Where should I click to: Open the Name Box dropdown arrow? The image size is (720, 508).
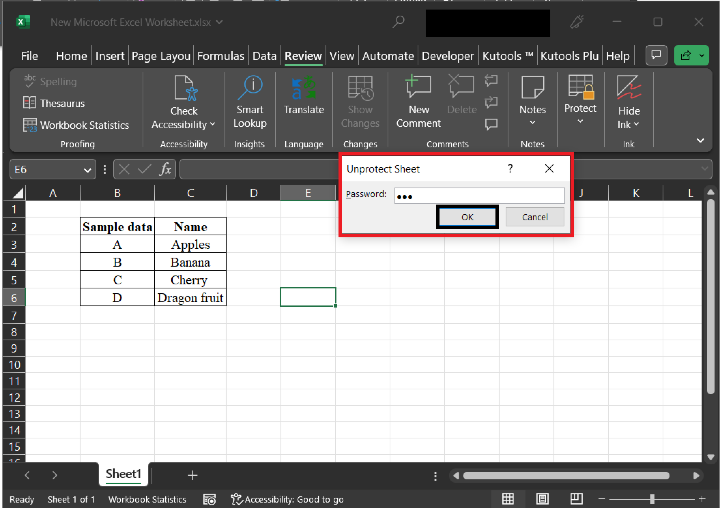point(89,170)
